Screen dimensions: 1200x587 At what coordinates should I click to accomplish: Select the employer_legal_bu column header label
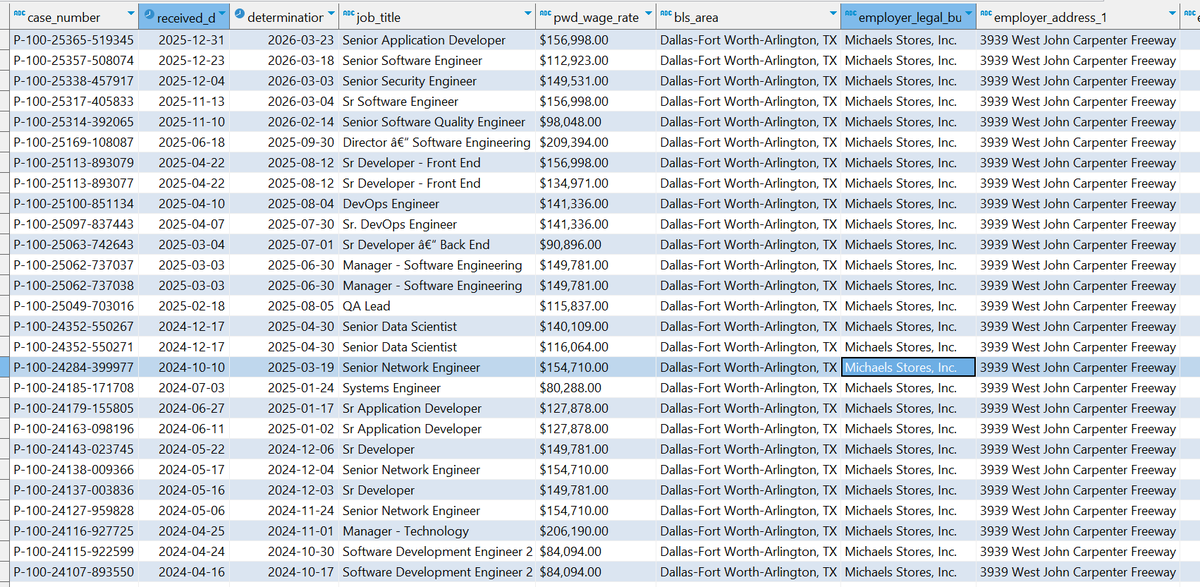(x=909, y=18)
